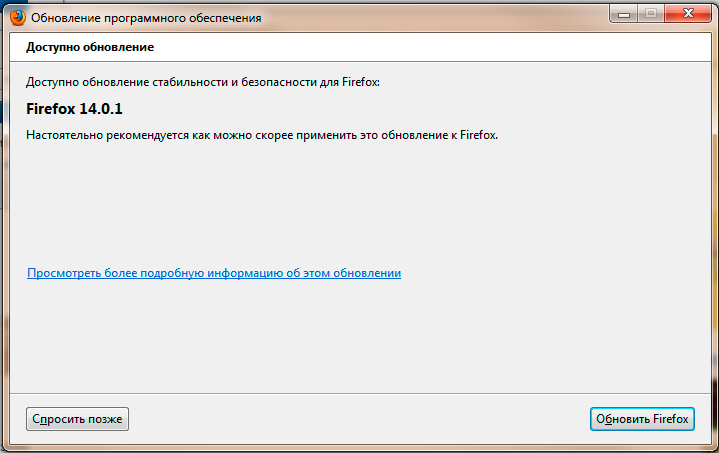The height and width of the screenshot is (453, 719).
Task: Click the Firefox icon in the title bar
Action: pos(18,16)
